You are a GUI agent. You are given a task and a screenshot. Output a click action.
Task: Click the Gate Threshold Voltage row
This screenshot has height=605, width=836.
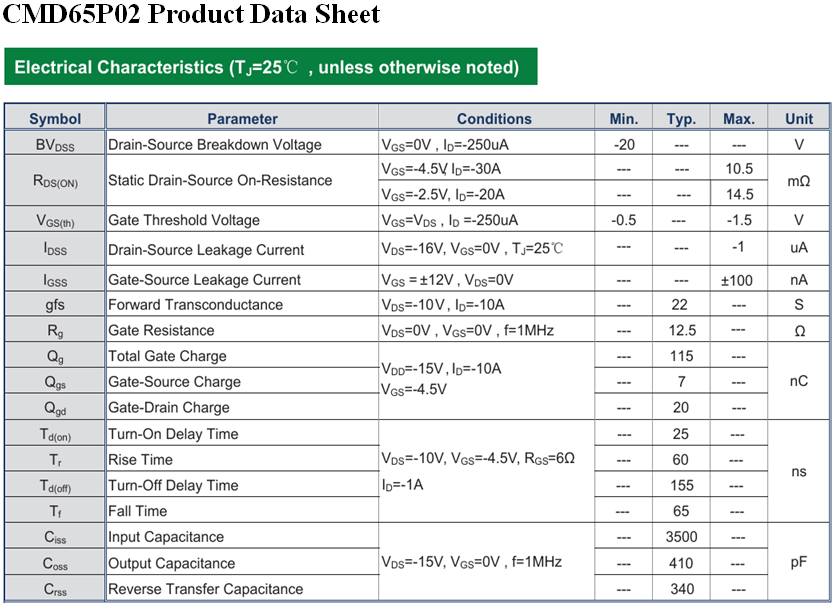click(x=417, y=219)
